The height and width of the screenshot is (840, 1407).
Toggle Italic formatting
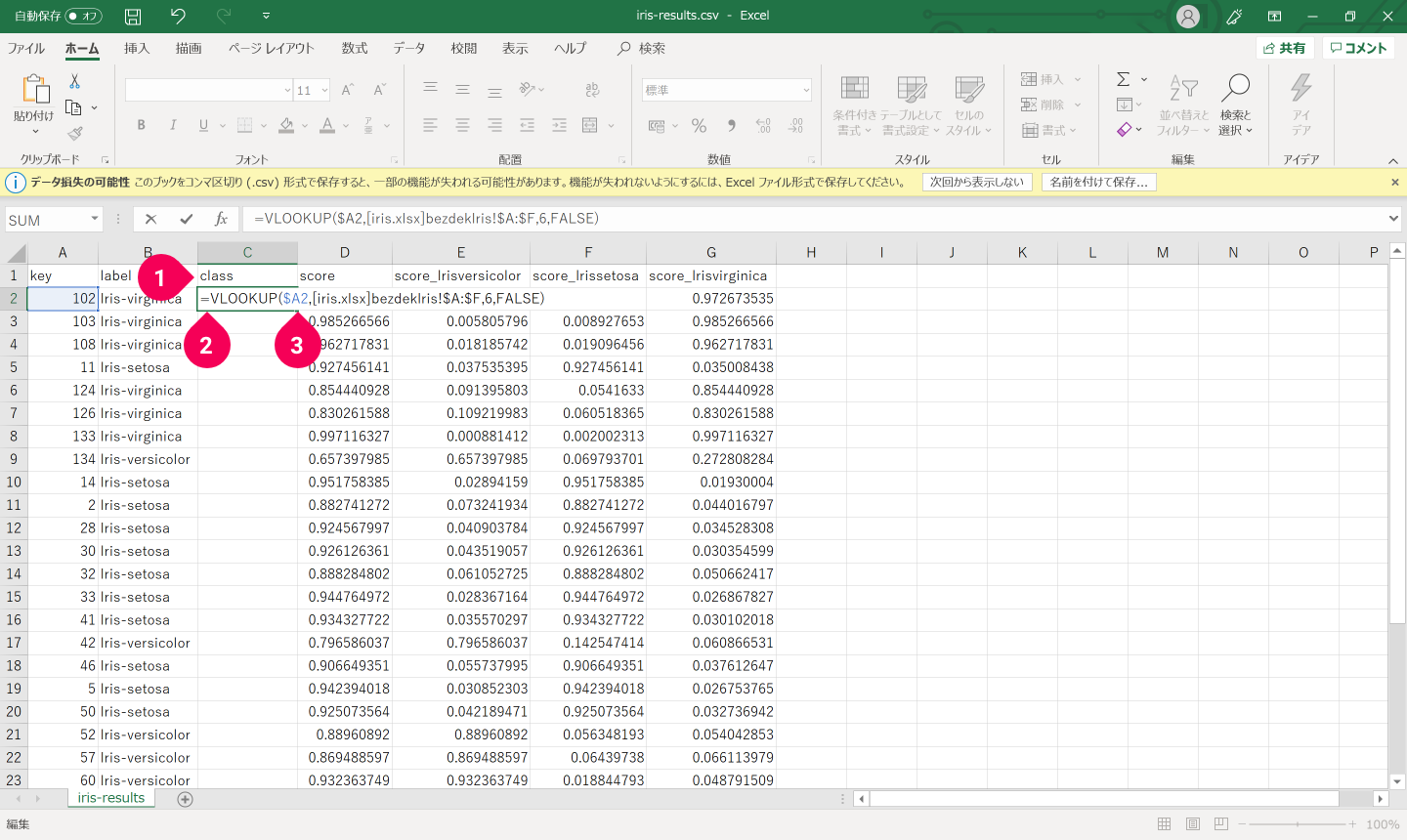click(173, 125)
